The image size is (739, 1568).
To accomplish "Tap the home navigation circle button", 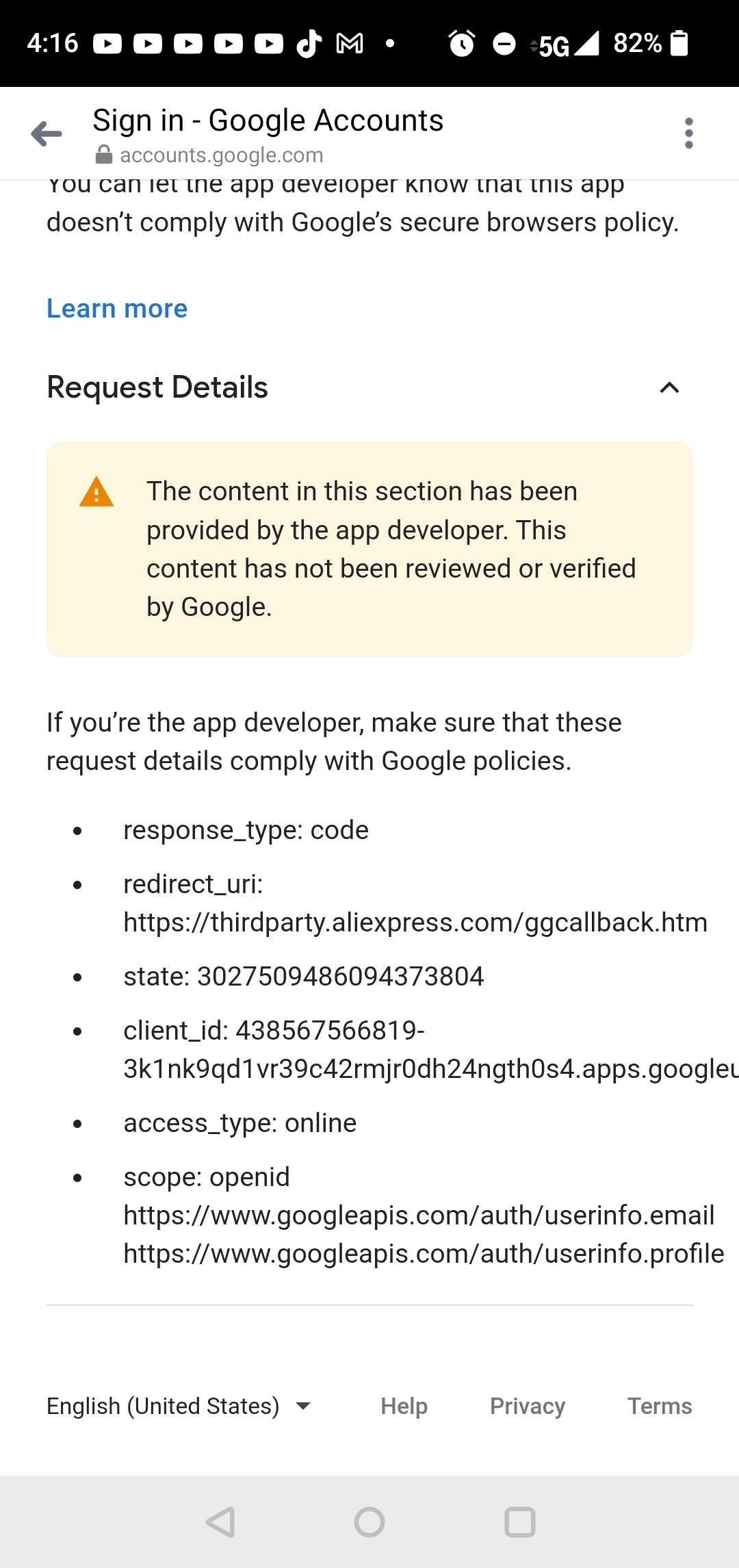I will (369, 1522).
